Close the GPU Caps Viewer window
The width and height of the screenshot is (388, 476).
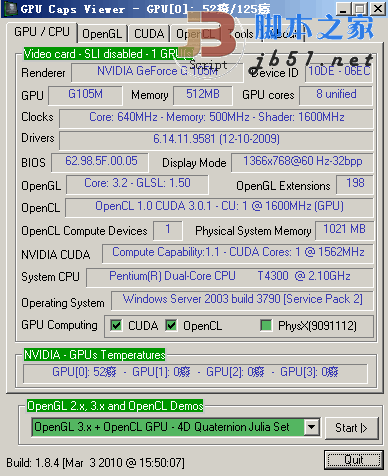tap(378, 9)
